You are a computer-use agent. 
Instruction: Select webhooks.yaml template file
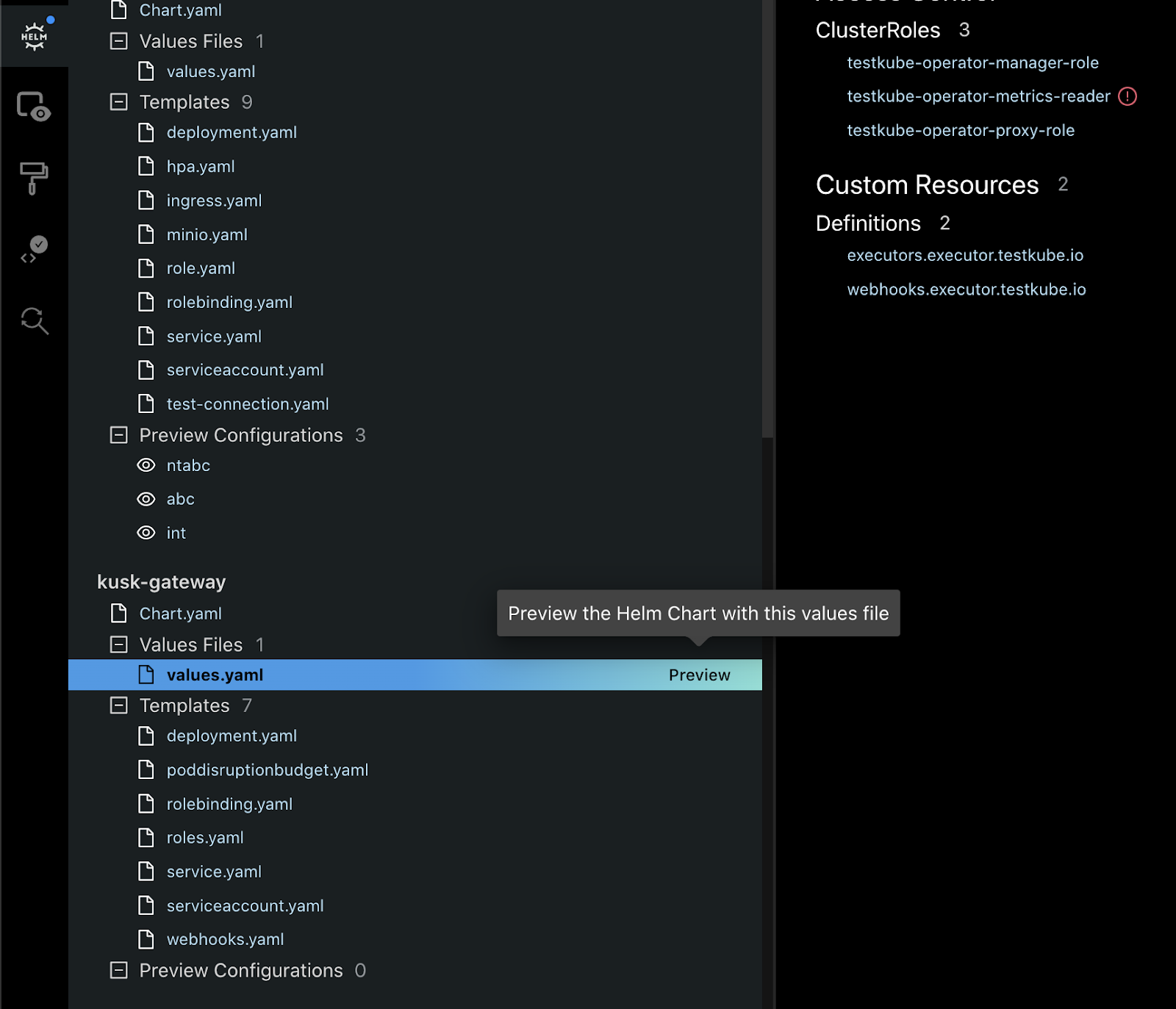(225, 940)
